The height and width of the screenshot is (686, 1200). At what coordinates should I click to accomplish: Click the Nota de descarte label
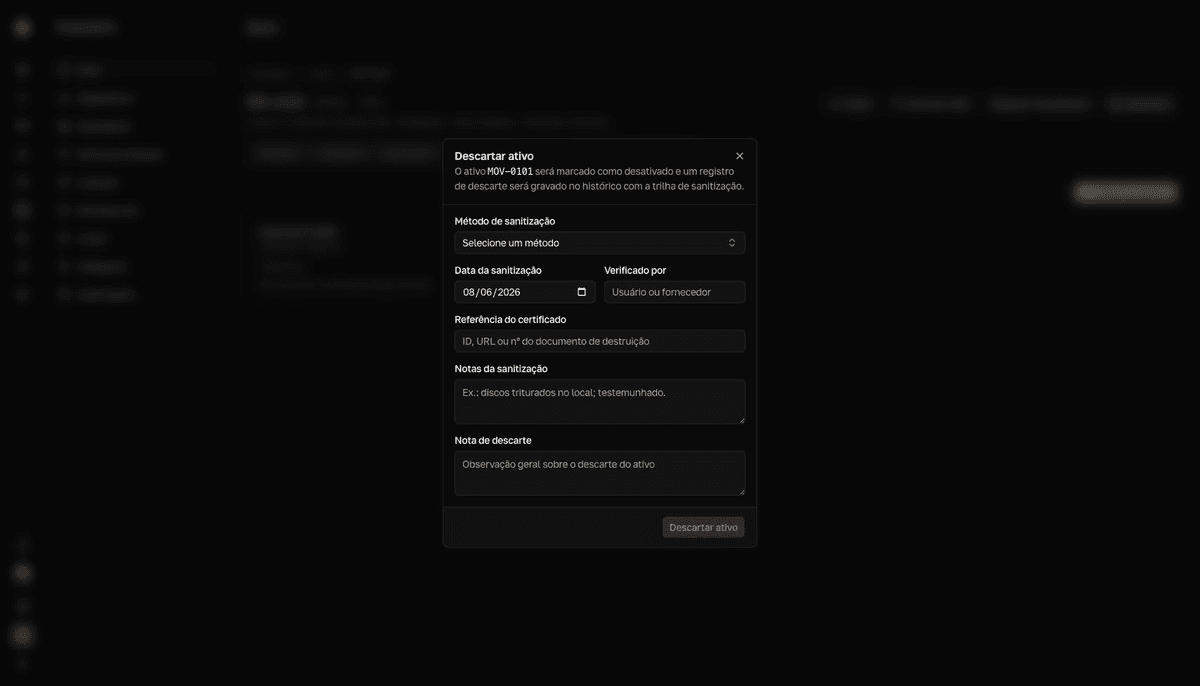click(493, 440)
